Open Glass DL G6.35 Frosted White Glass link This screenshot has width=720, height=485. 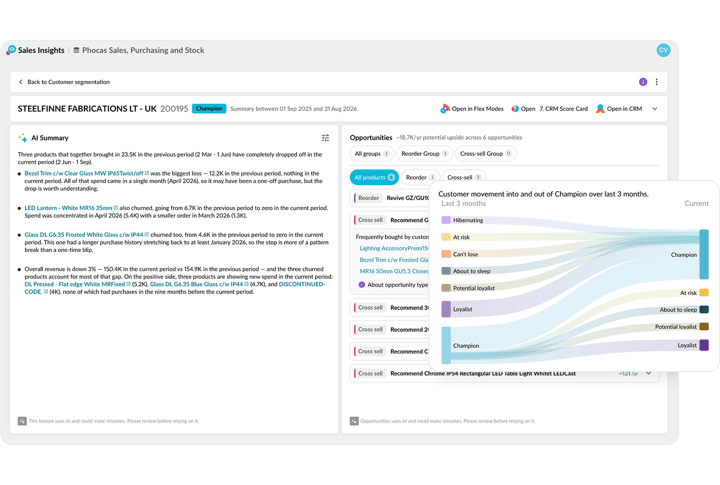point(86,234)
